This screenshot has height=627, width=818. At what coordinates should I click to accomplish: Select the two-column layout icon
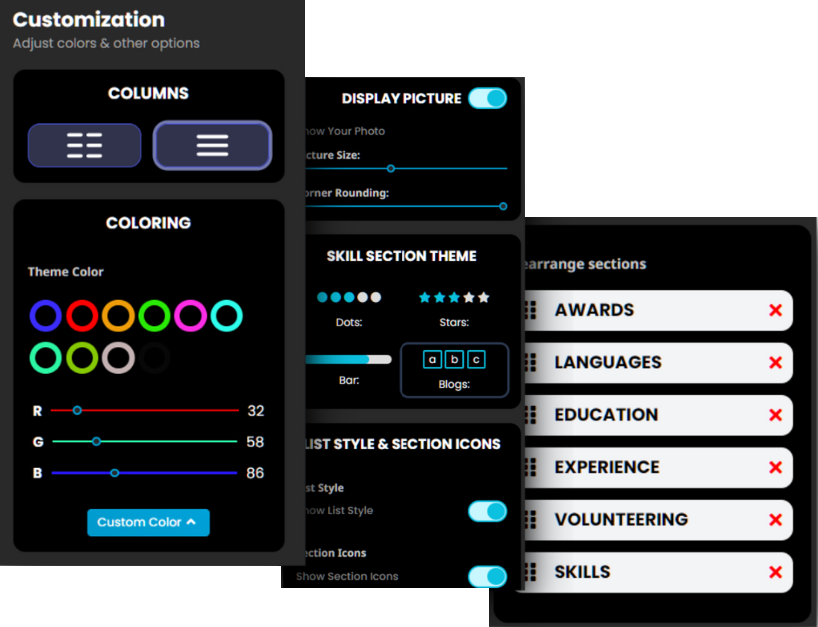(x=84, y=145)
